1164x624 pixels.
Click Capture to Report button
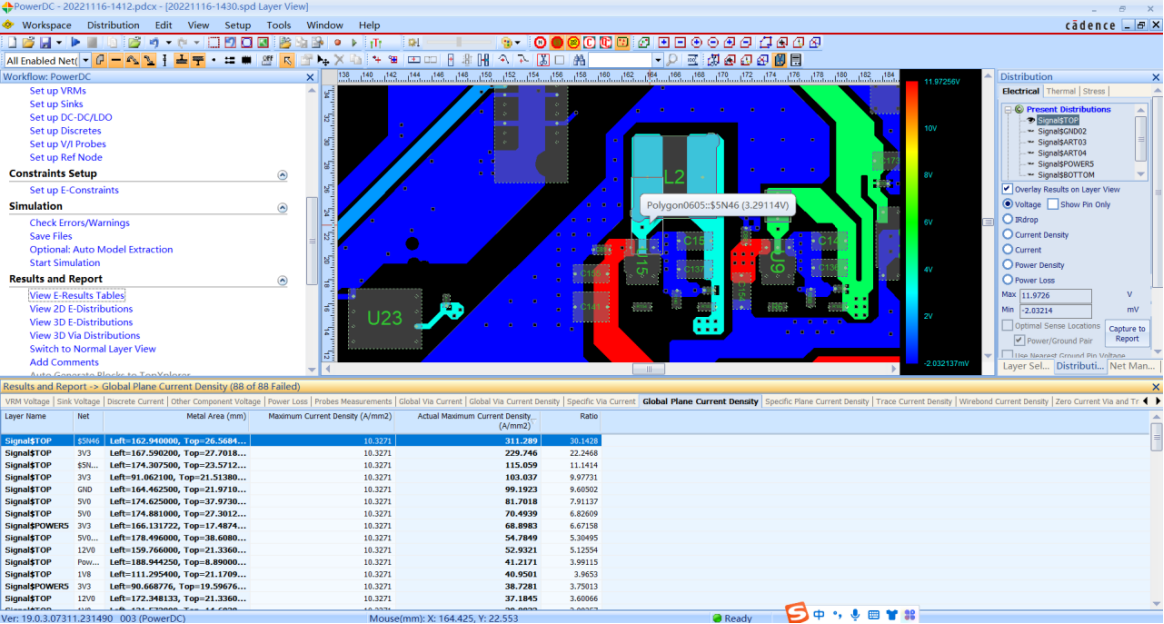1126,334
